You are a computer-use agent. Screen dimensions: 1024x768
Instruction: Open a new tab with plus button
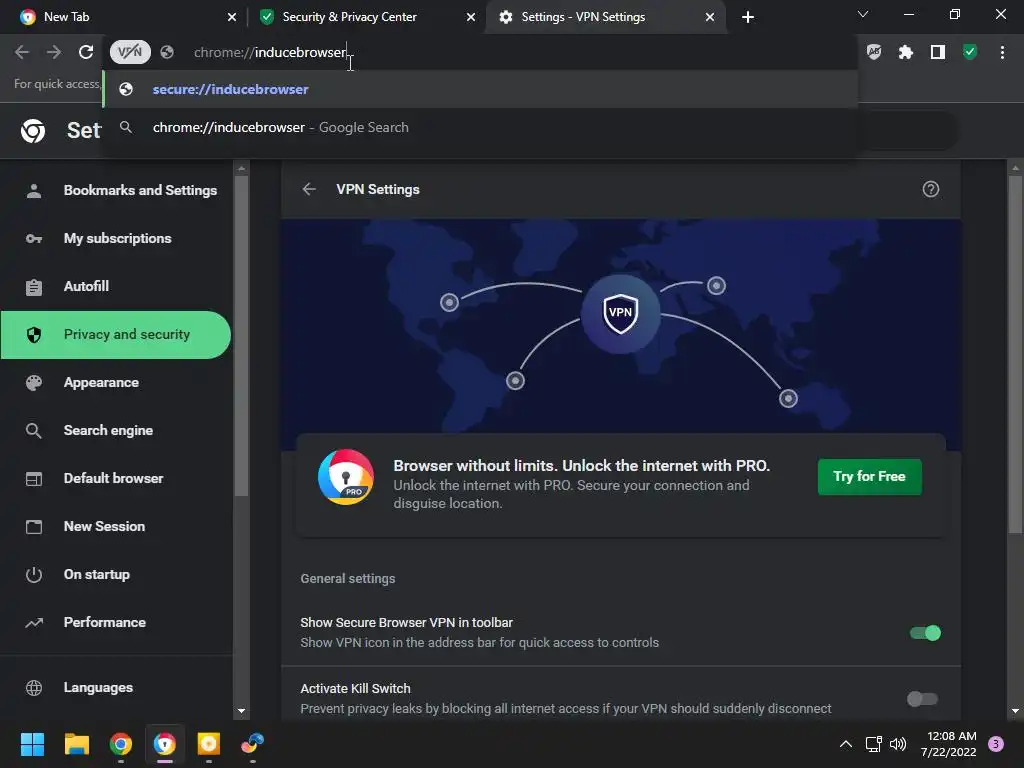tap(748, 17)
